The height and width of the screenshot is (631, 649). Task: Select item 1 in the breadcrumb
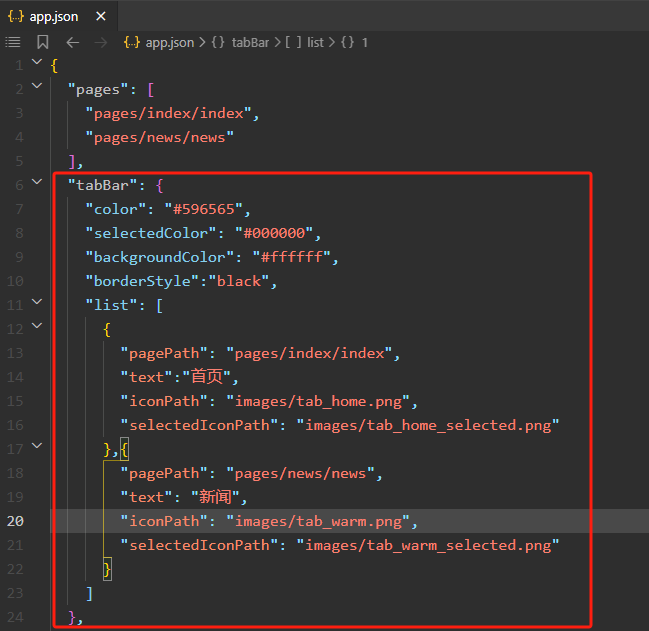coord(365,42)
